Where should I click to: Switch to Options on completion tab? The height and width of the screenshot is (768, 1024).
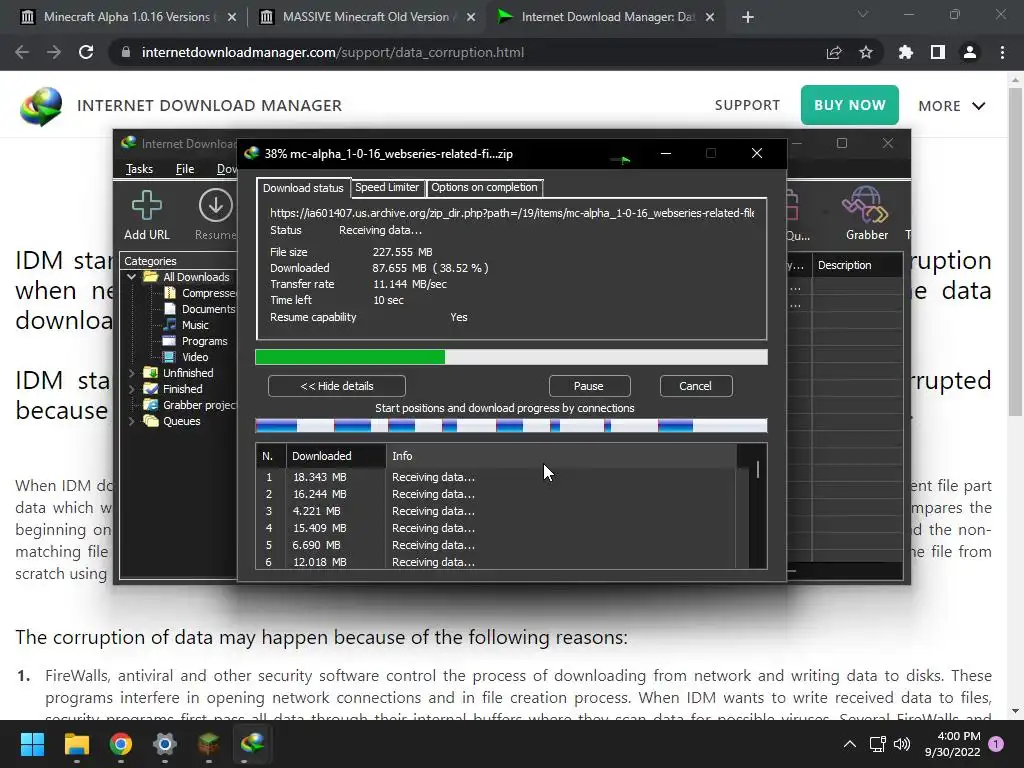(x=484, y=187)
